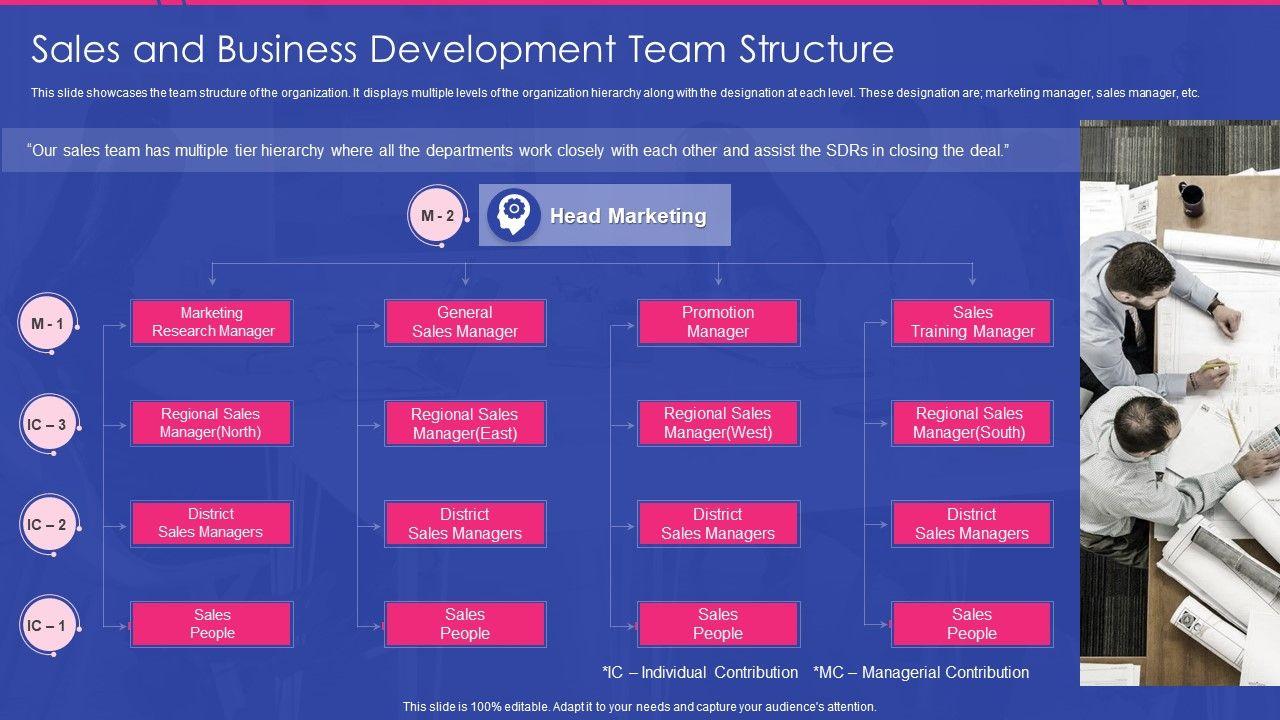
Task: Click the Sales Training Manager box
Action: click(x=972, y=322)
